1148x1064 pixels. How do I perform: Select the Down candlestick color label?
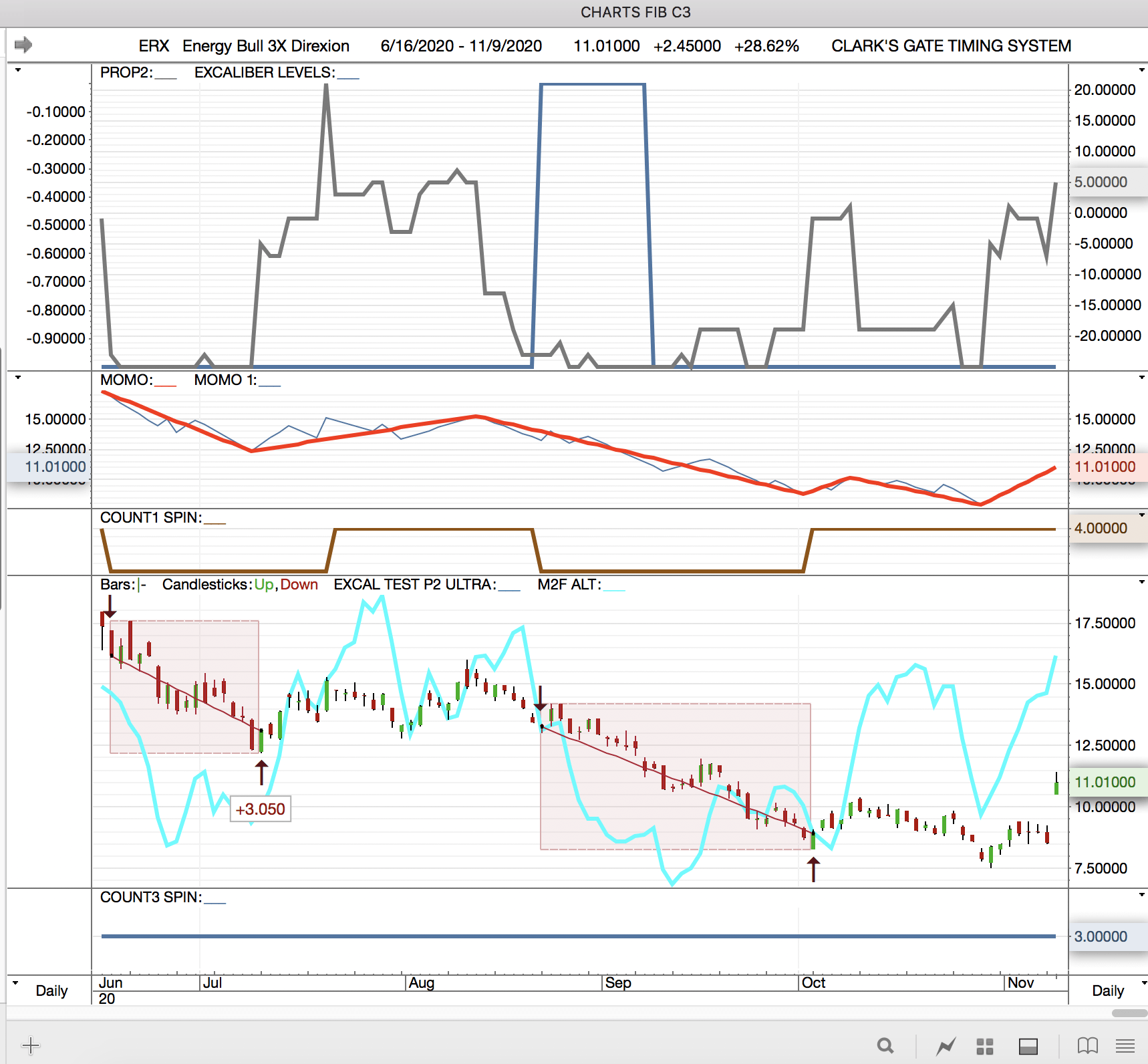[299, 584]
